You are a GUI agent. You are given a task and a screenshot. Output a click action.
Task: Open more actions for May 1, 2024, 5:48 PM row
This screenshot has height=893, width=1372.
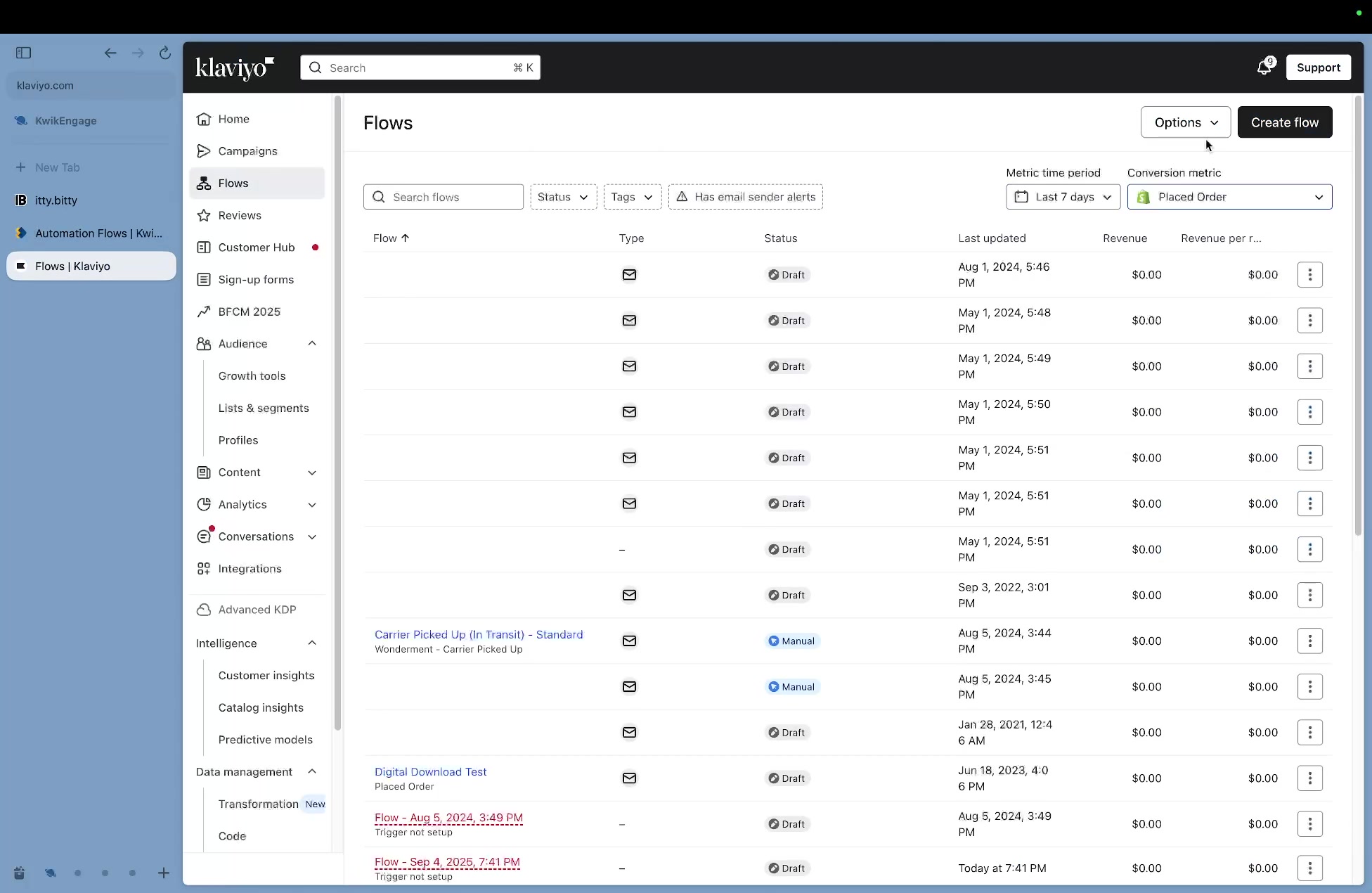click(x=1310, y=321)
